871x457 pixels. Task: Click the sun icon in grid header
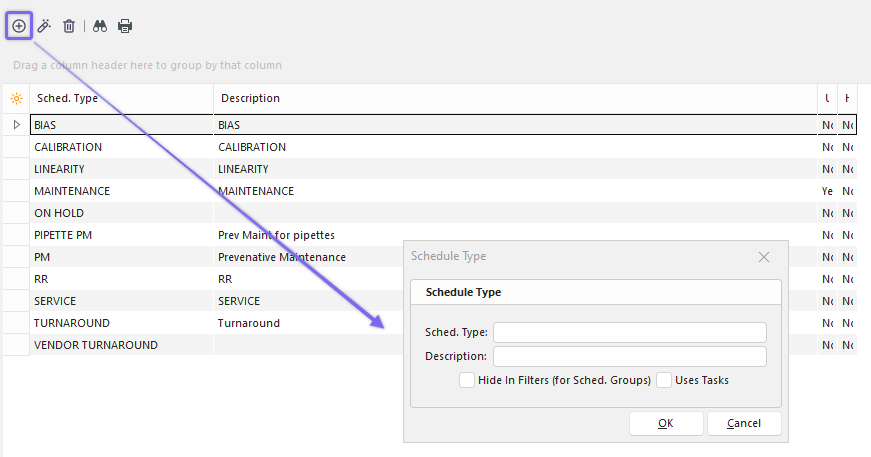tap(16, 99)
